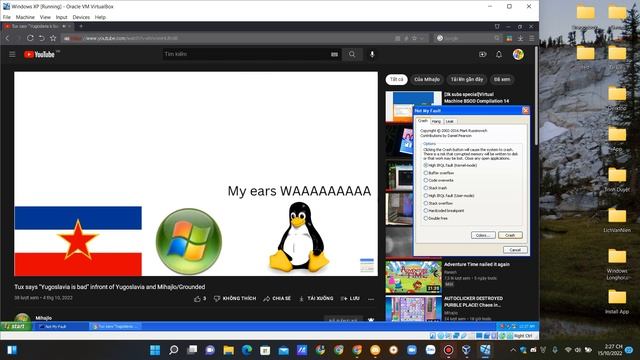
Task: Switch to the Hang tab in Not My Fault
Action: click(x=436, y=122)
